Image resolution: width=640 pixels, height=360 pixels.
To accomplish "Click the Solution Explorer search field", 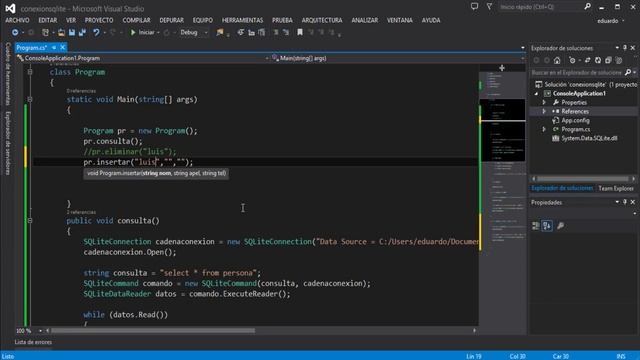I will tap(576, 73).
